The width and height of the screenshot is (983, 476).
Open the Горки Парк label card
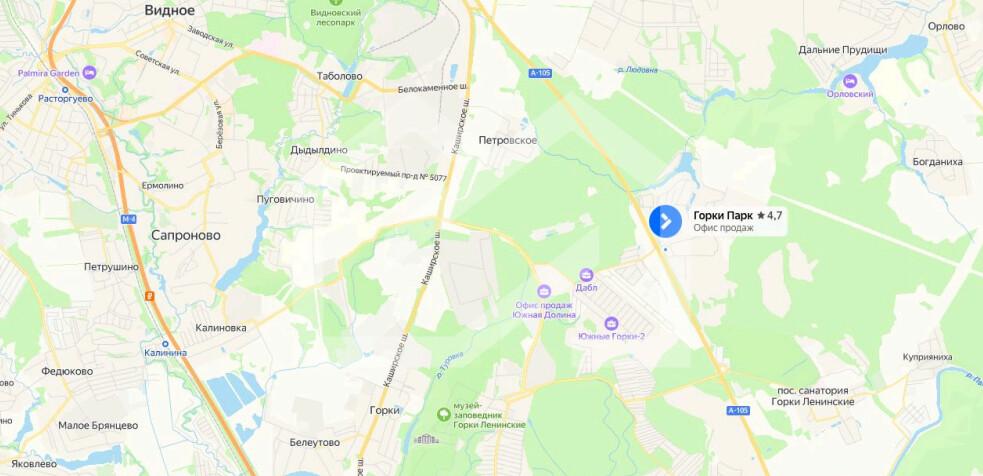tap(737, 221)
